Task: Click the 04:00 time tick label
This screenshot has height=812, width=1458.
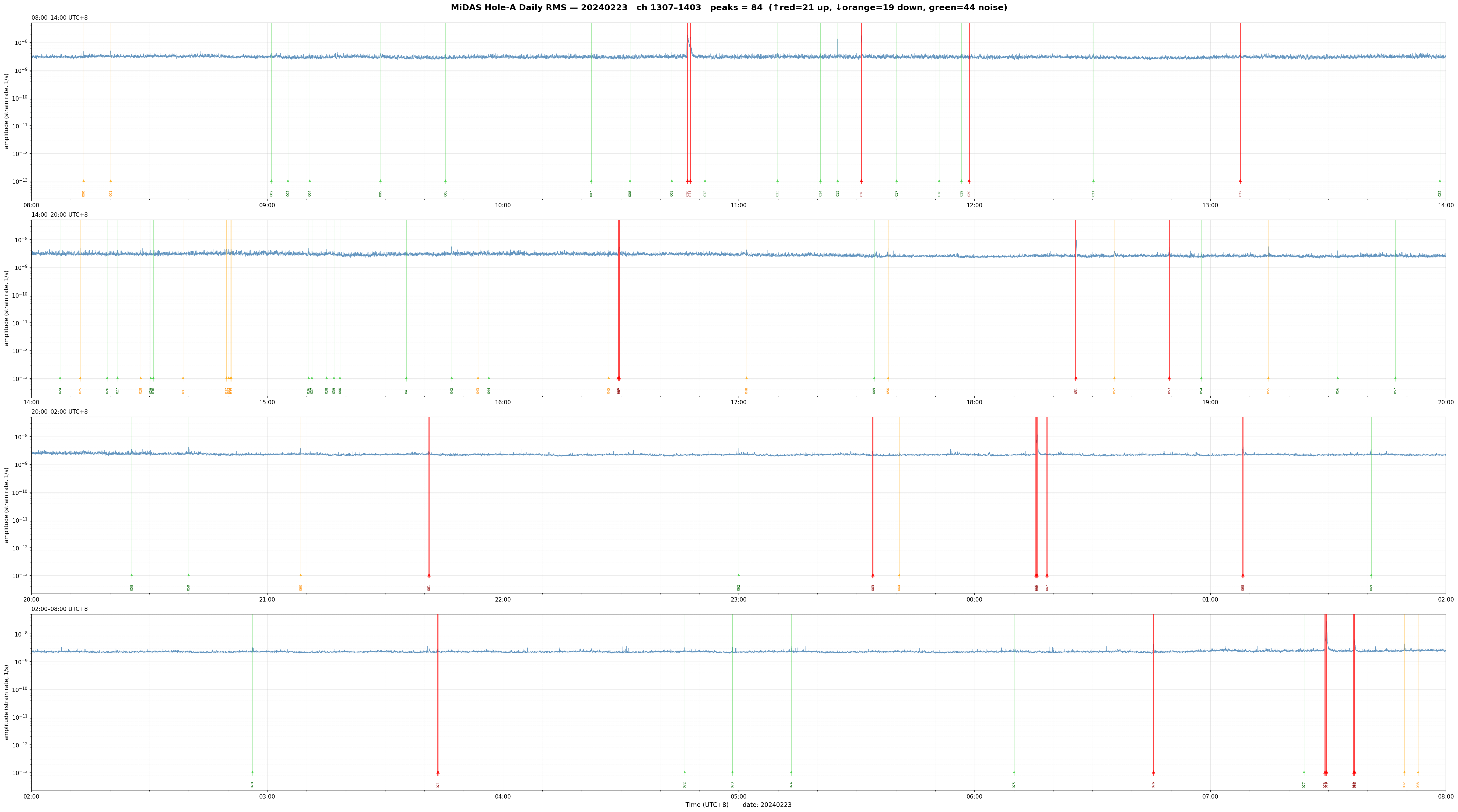Action: pyautogui.click(x=503, y=797)
